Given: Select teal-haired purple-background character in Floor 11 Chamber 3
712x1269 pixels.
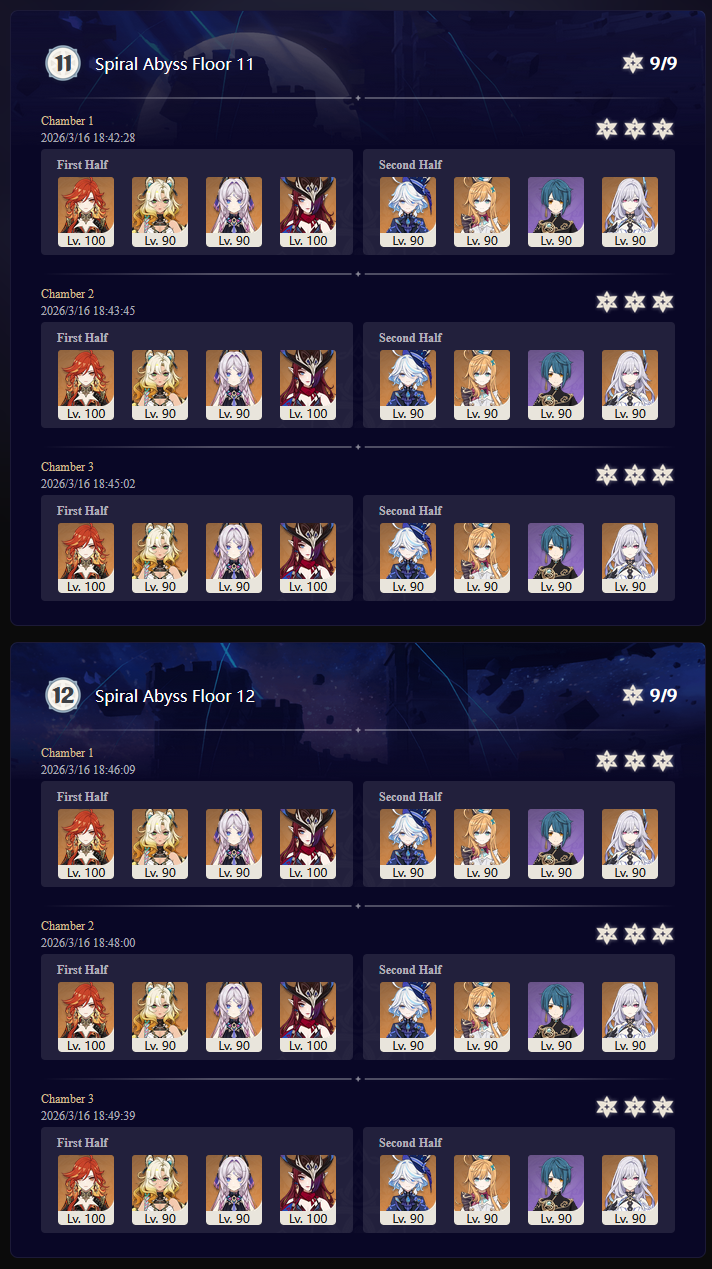Looking at the screenshot, I should click(556, 558).
